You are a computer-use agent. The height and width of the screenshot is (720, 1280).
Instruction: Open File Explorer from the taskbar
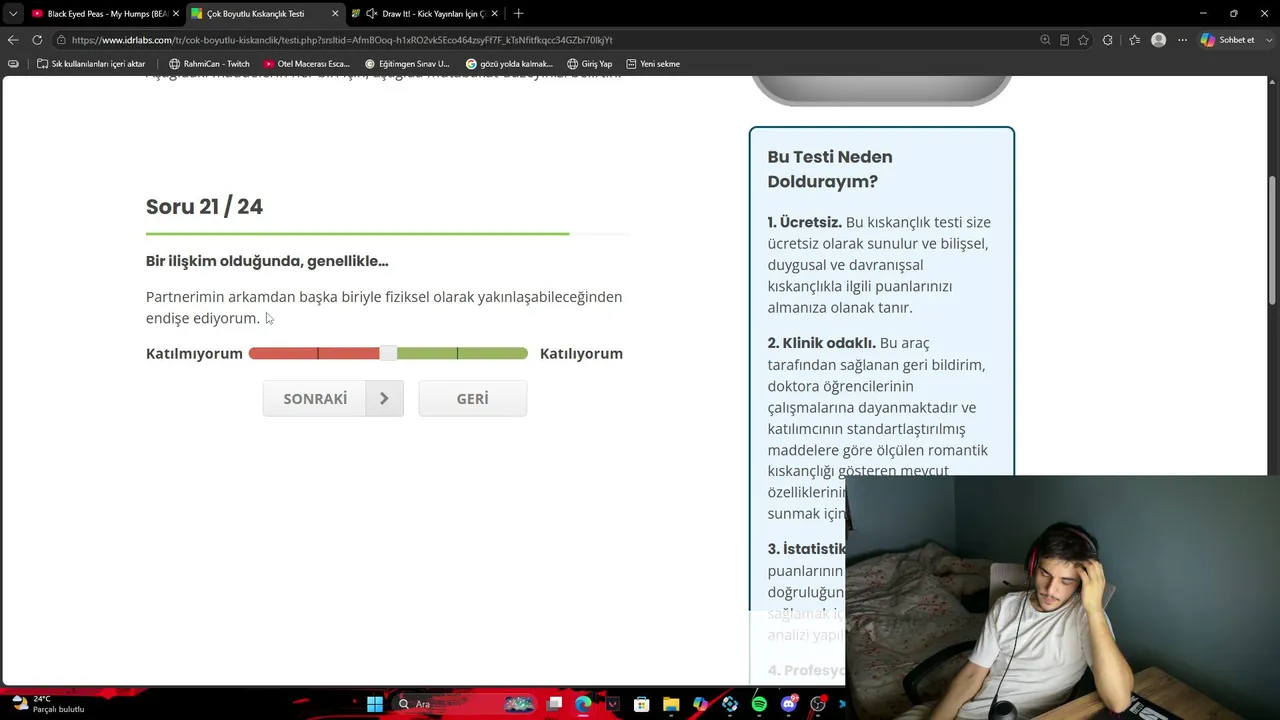[x=671, y=704]
